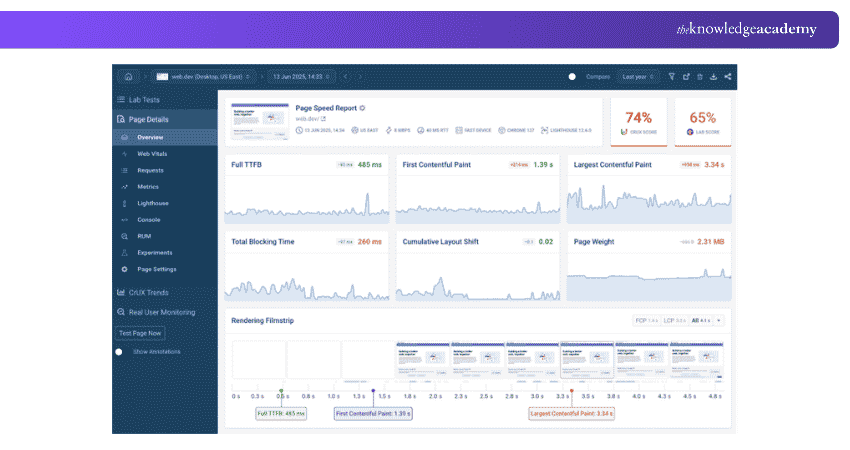Select Page Details in the sidebar
Viewport: 850px width, 450px height.
(165, 119)
